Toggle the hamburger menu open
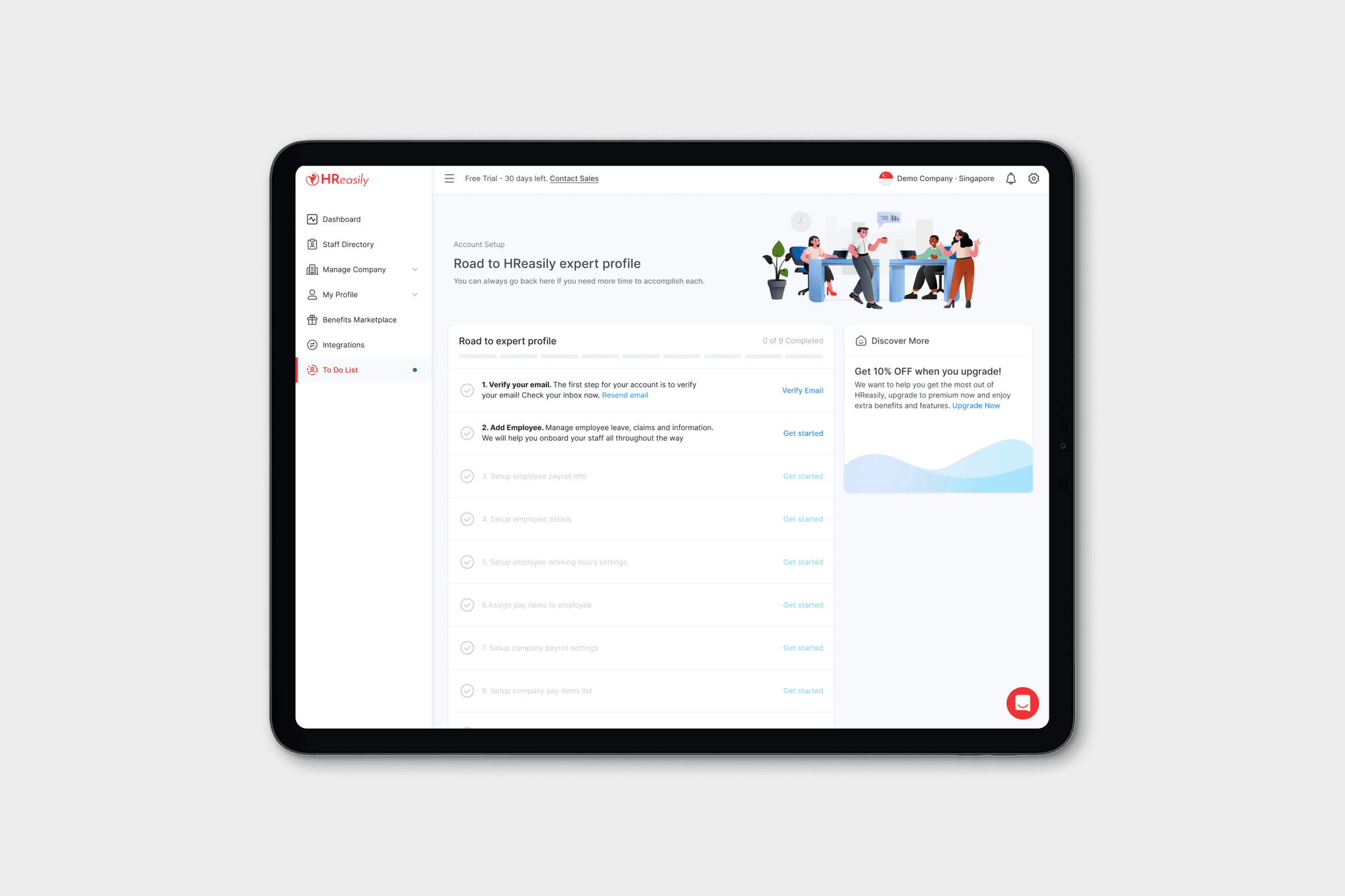 [448, 178]
